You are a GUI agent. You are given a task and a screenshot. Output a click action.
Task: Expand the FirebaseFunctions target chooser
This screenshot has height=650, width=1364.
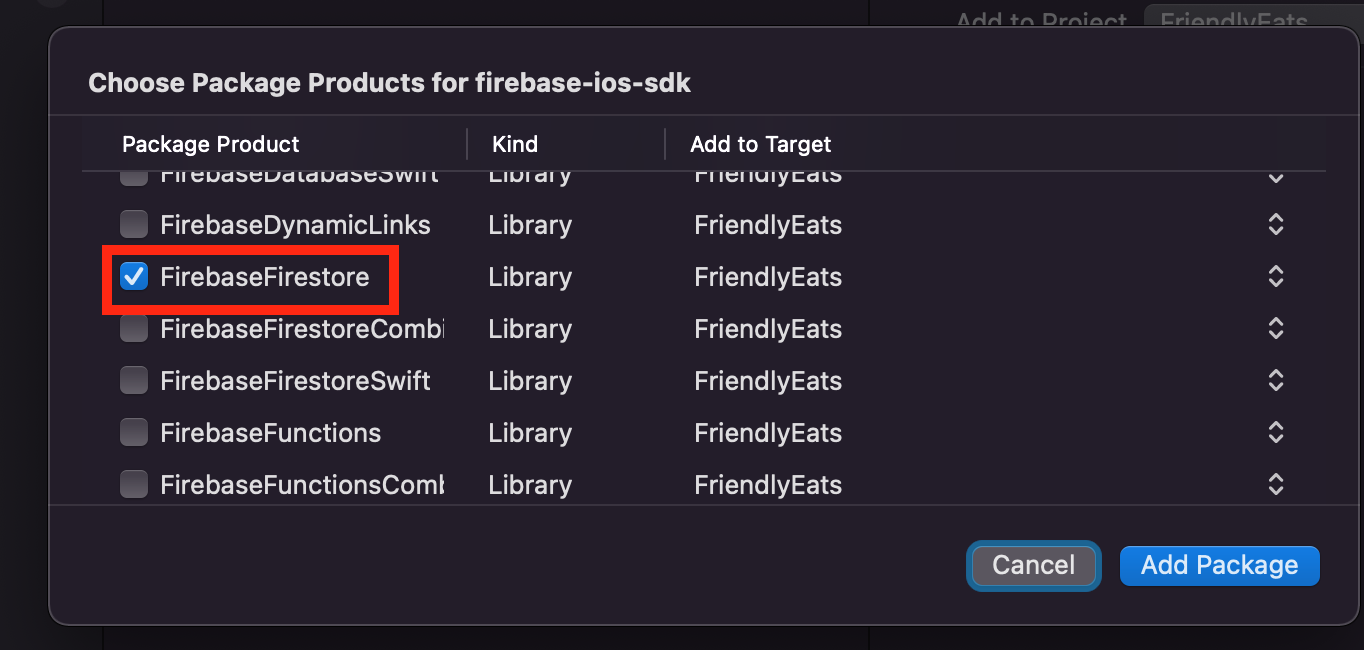point(1276,432)
